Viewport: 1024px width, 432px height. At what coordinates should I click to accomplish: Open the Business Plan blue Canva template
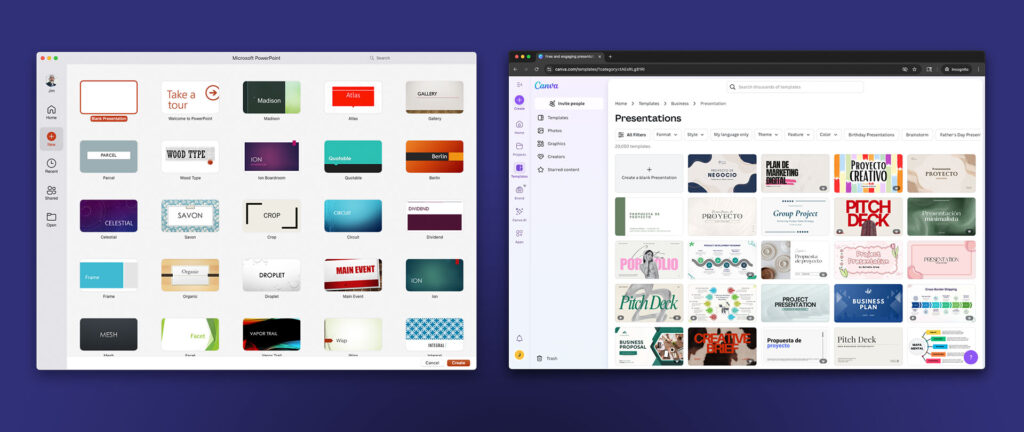[868, 303]
